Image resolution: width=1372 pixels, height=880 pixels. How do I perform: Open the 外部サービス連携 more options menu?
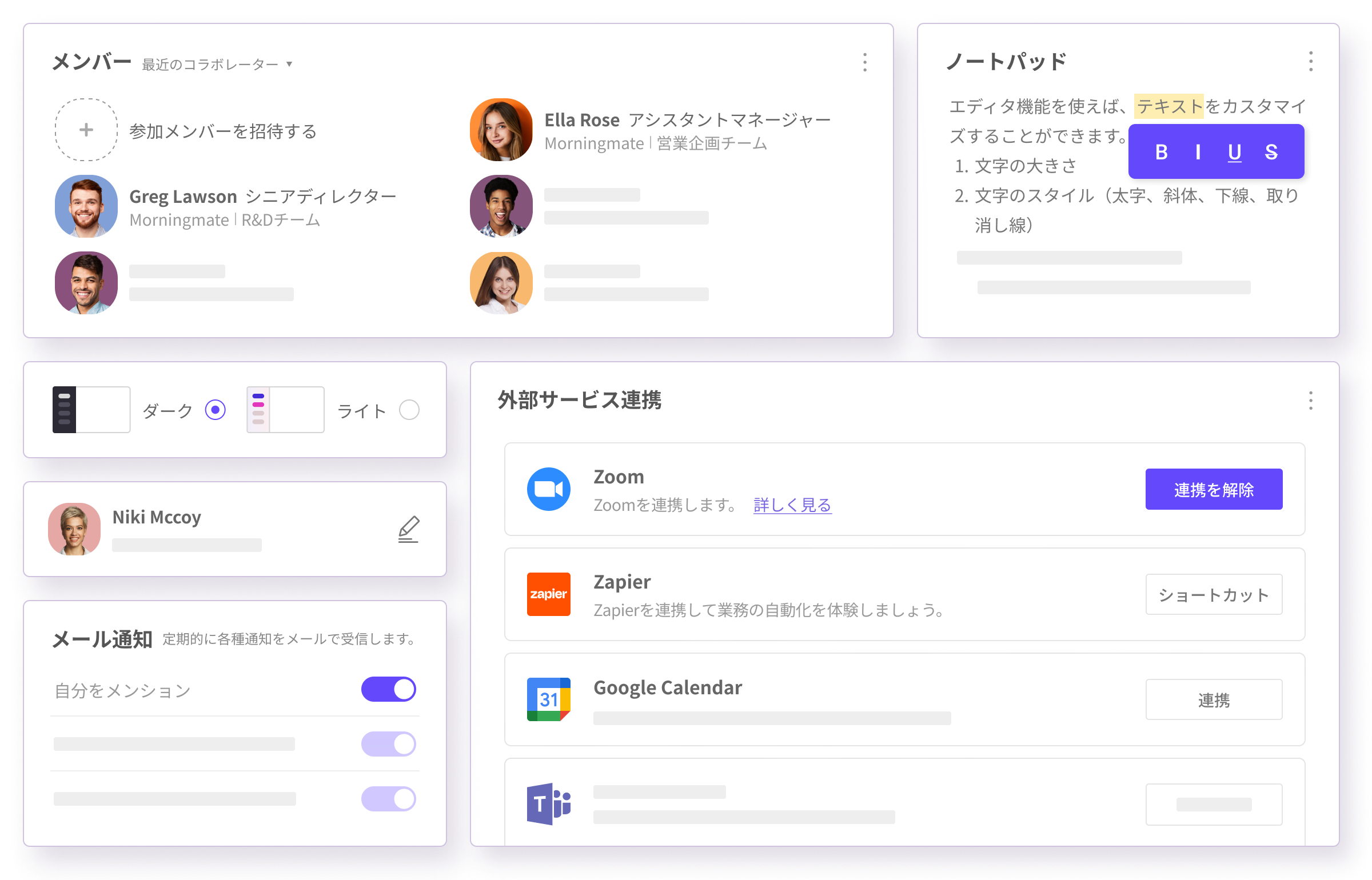coord(1311,401)
